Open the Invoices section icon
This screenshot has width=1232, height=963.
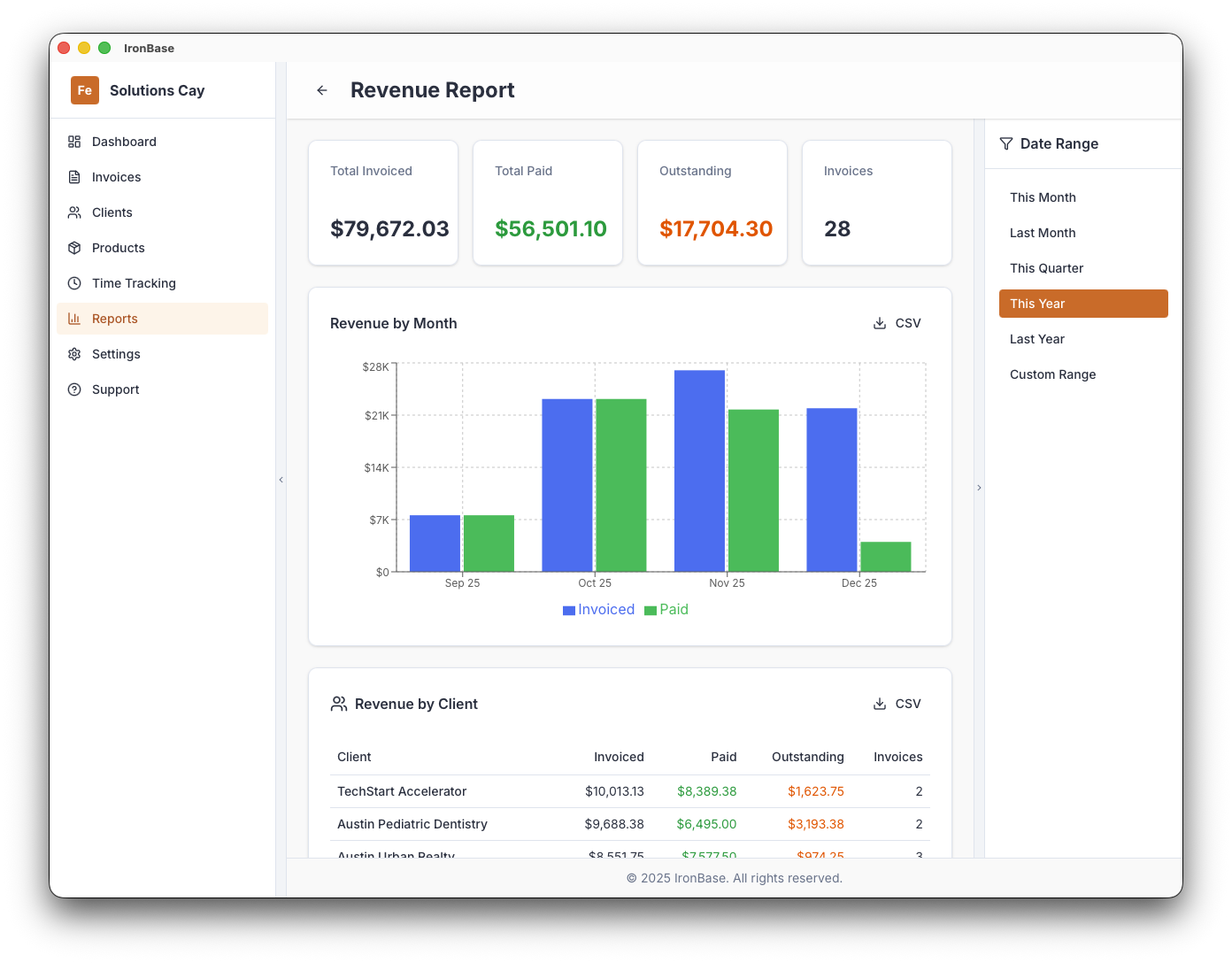point(75,177)
